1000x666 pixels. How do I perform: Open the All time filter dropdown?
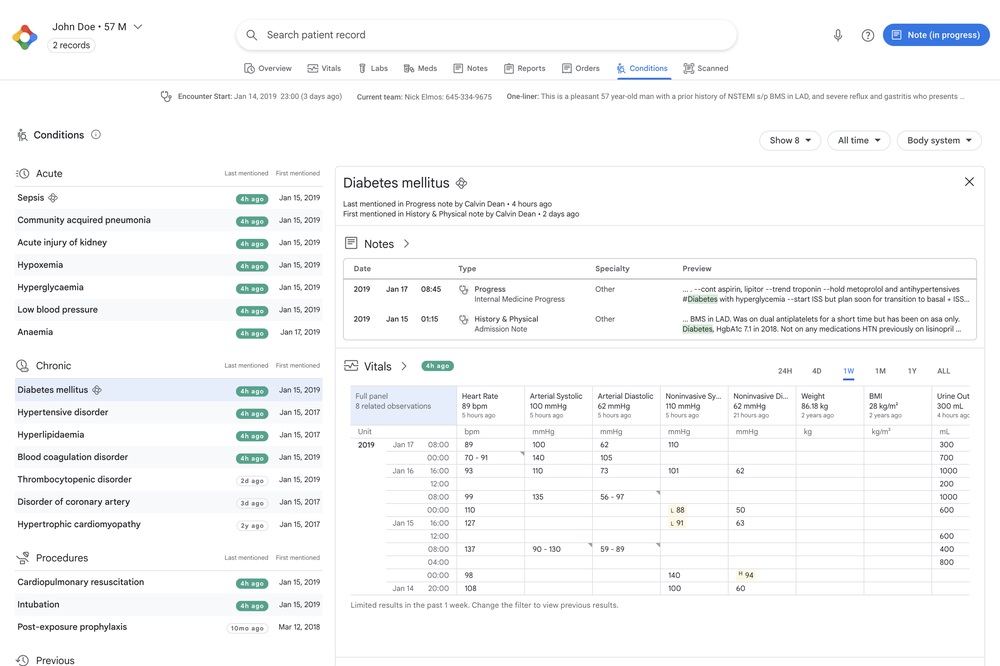tap(858, 141)
